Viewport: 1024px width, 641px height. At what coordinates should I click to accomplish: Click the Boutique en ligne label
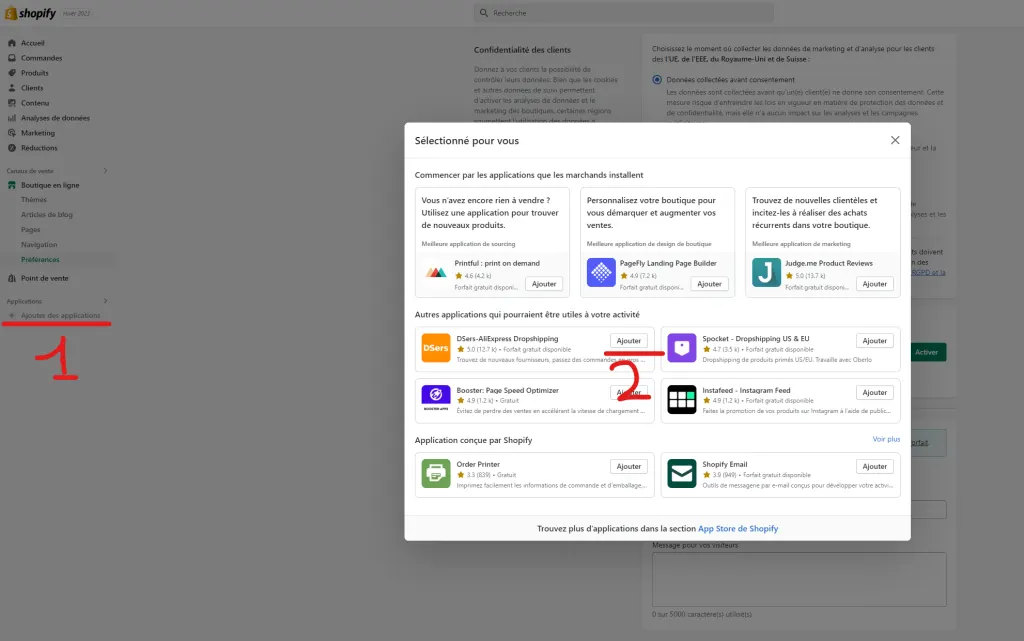[x=50, y=185]
